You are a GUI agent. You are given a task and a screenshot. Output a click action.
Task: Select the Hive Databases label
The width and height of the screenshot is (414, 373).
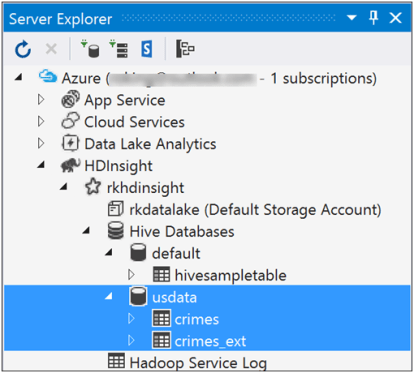[182, 232]
